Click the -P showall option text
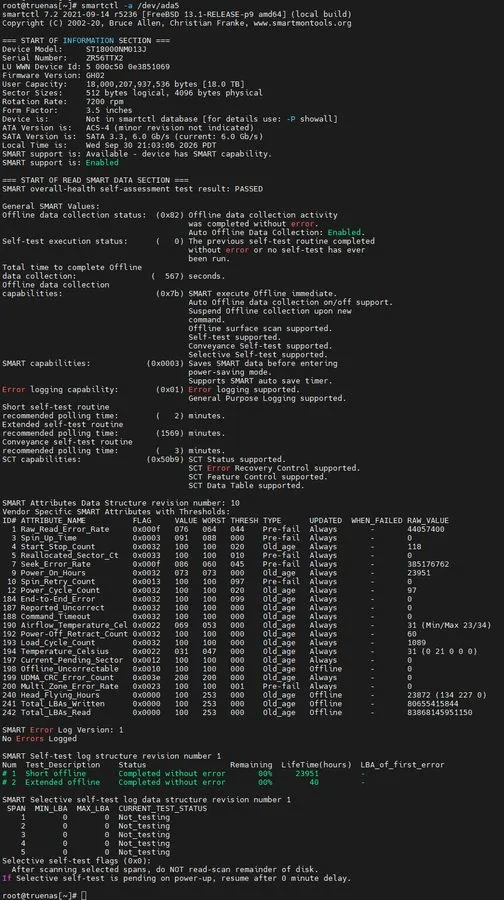The image size is (504, 900). tap(311, 119)
